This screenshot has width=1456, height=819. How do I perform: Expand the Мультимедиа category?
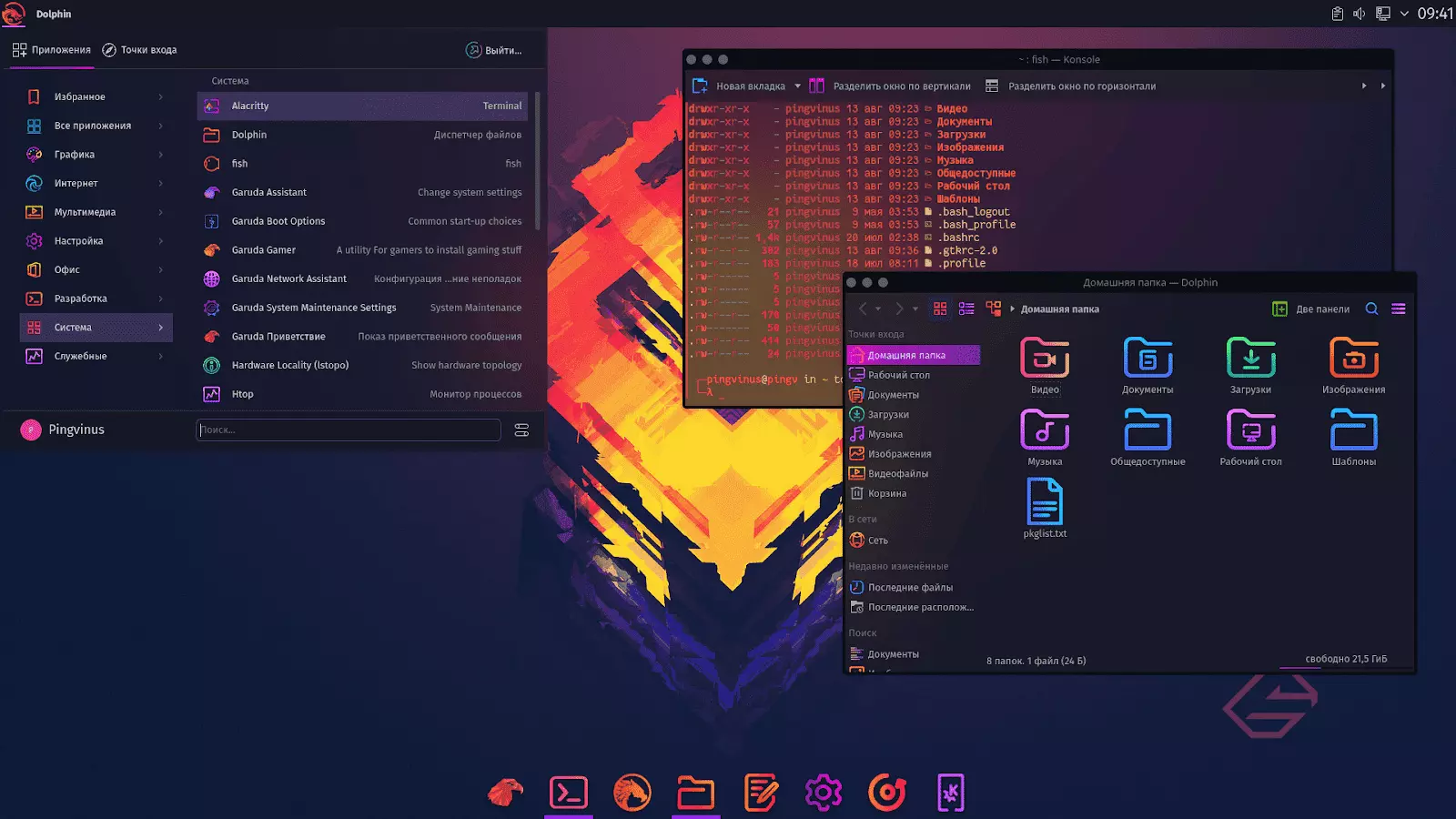pos(96,212)
